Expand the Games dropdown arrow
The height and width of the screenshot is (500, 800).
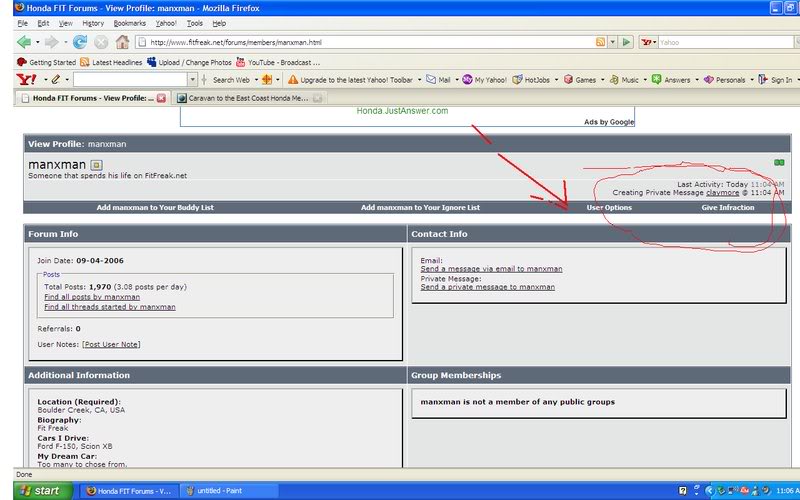tap(603, 80)
